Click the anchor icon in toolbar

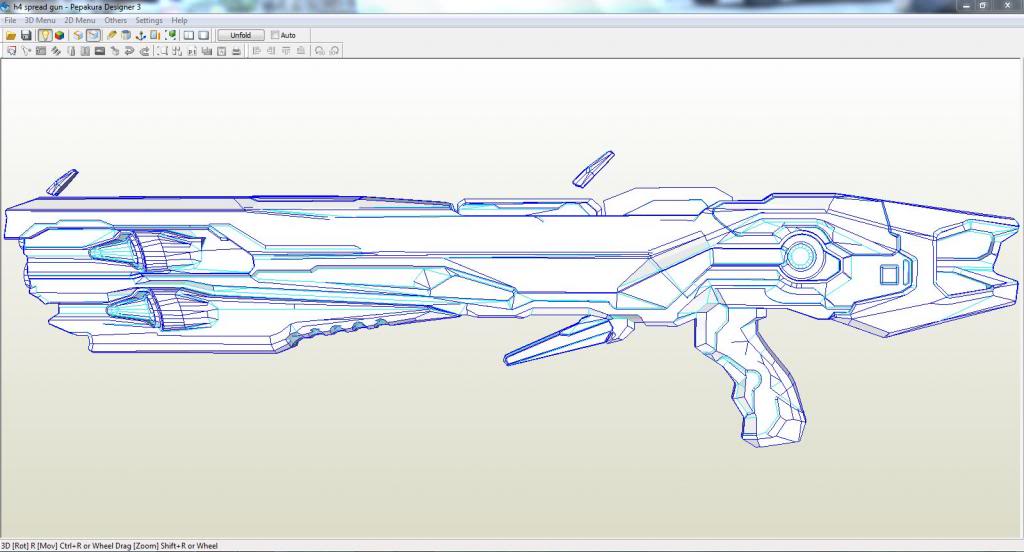[140, 35]
